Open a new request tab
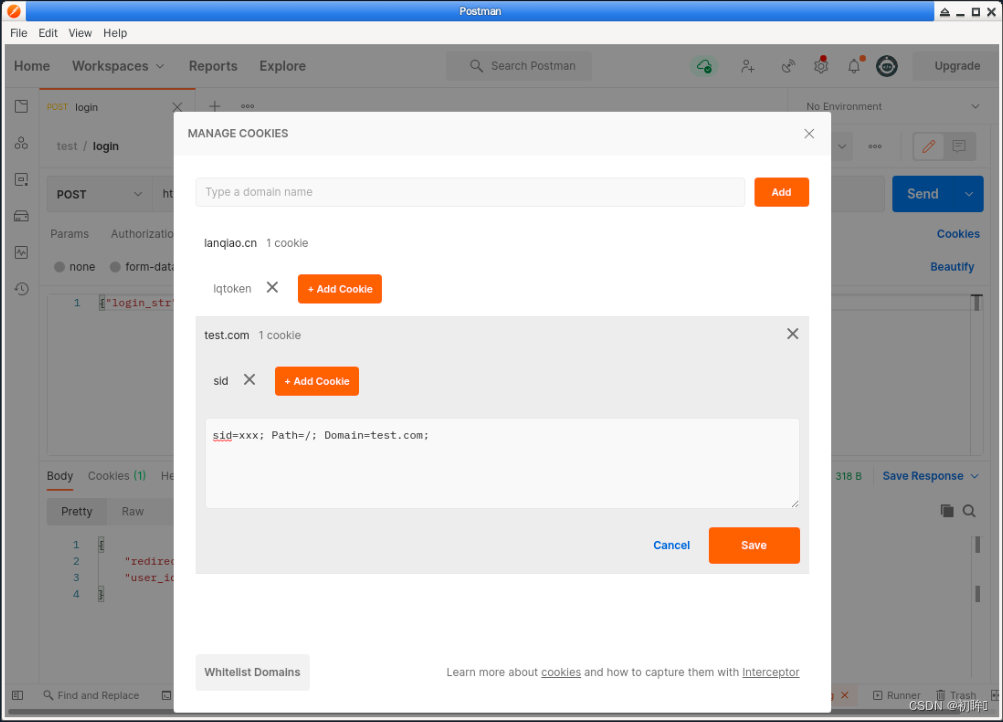The height and width of the screenshot is (722, 1003). pos(215,106)
